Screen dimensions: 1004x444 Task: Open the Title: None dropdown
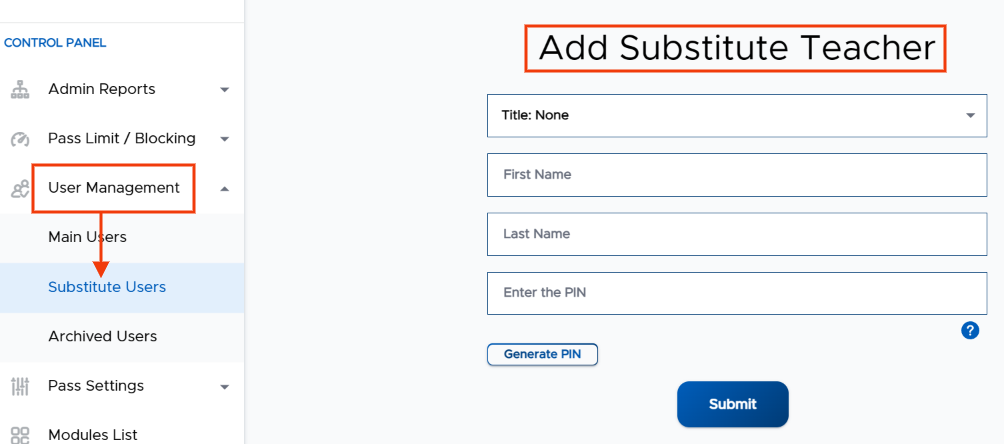click(x=737, y=115)
